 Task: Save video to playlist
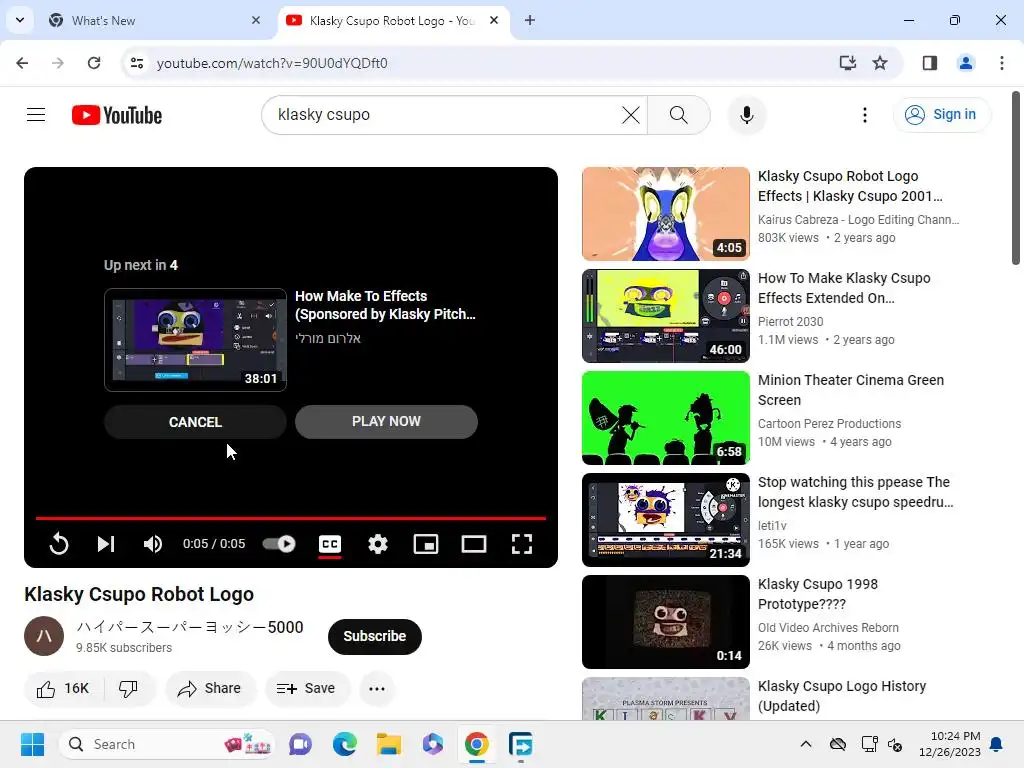307,688
